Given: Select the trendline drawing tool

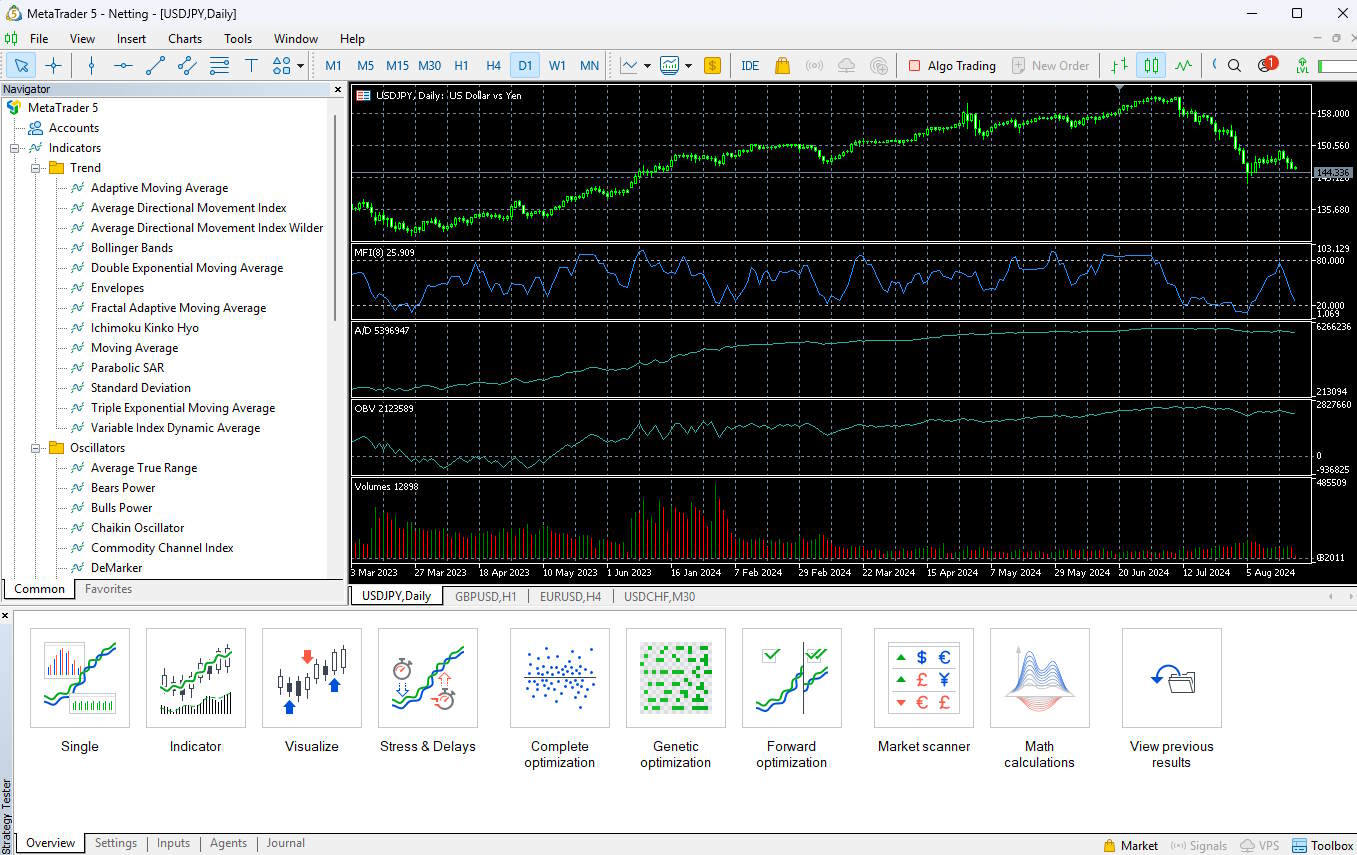Looking at the screenshot, I should pos(155,66).
